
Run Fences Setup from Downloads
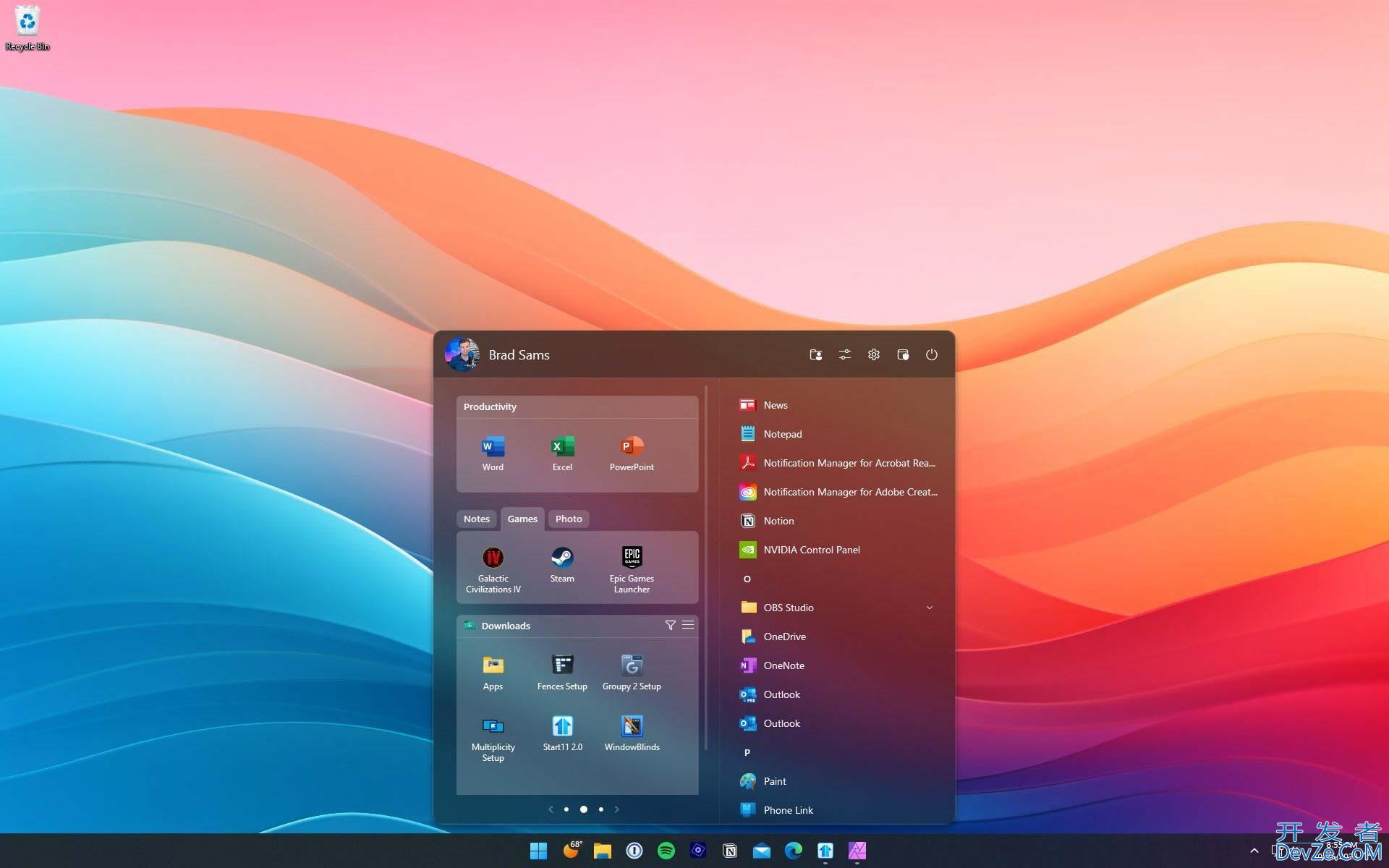click(562, 673)
